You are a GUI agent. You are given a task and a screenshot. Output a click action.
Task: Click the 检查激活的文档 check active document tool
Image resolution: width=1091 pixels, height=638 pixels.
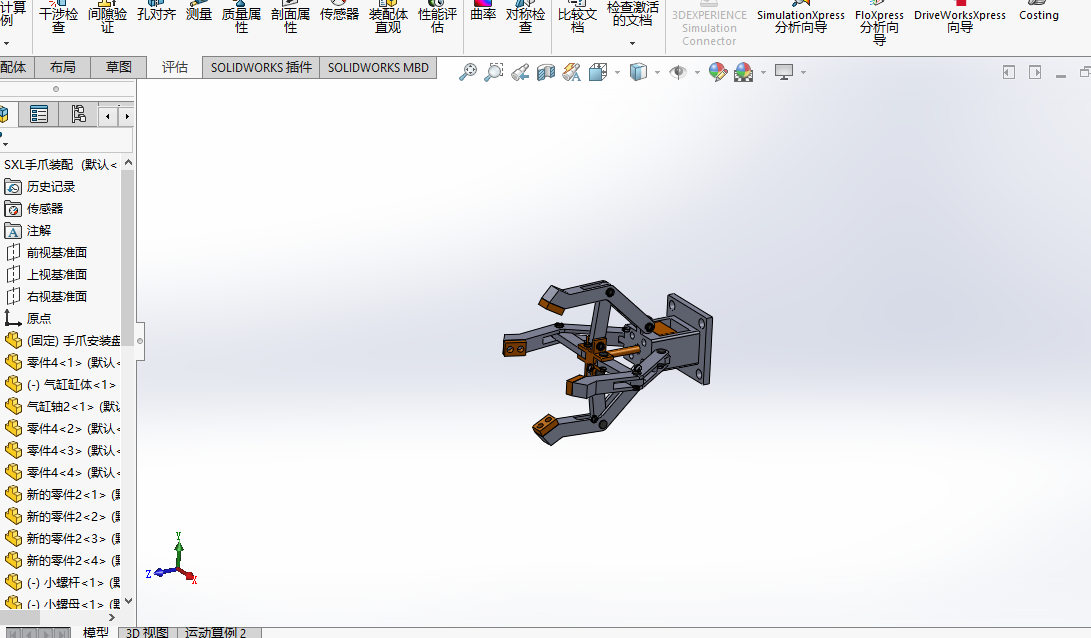[x=632, y=14]
